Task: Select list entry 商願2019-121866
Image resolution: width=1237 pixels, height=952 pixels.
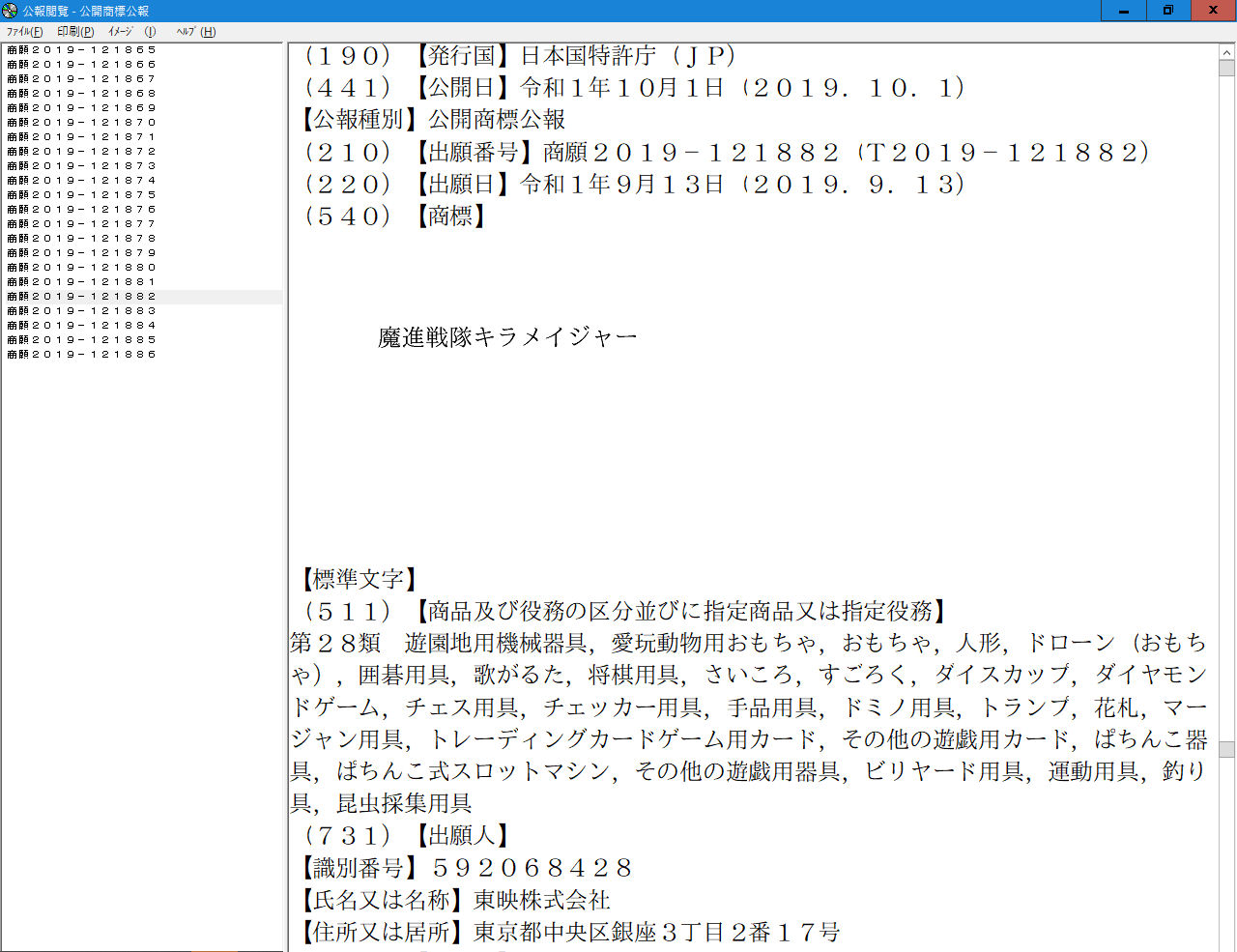Action: (x=81, y=64)
